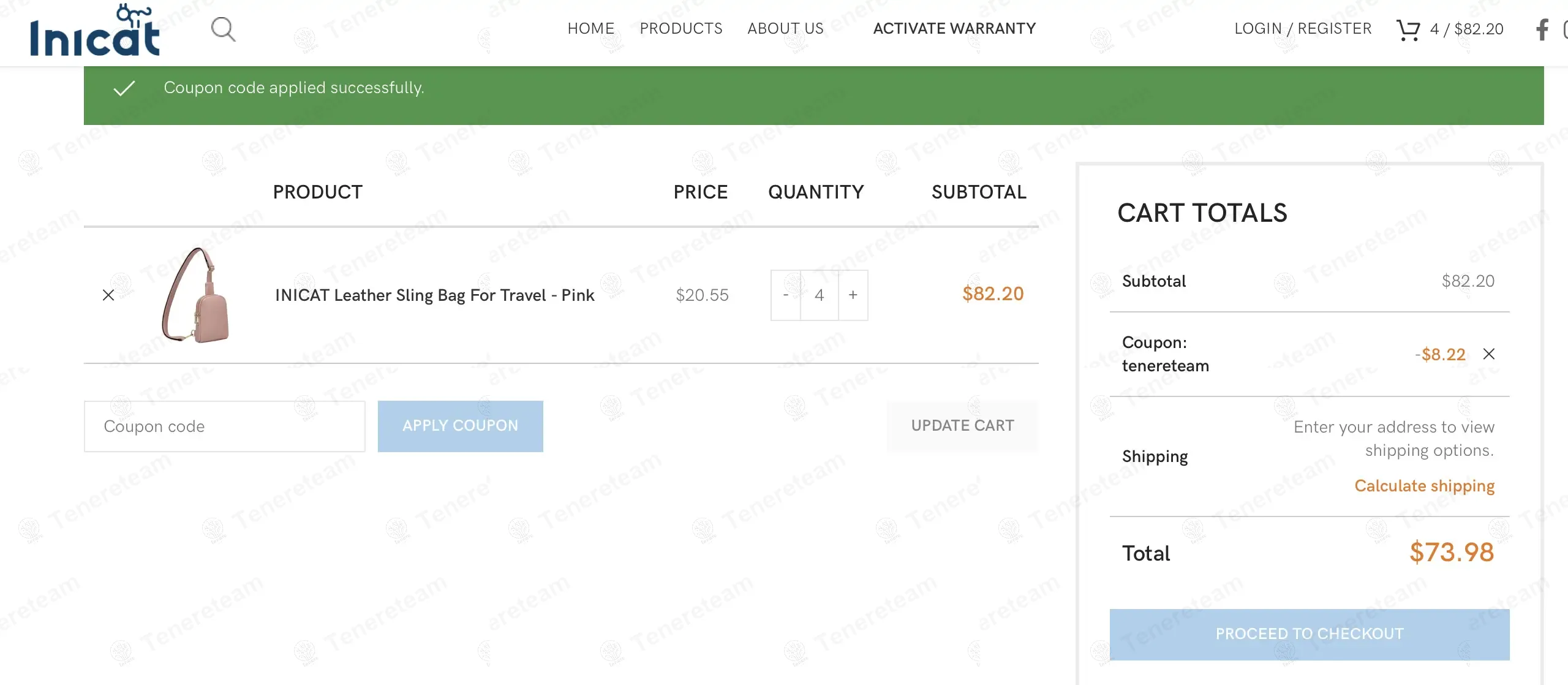
Task: Open the ABOUT US page
Action: pos(786,29)
